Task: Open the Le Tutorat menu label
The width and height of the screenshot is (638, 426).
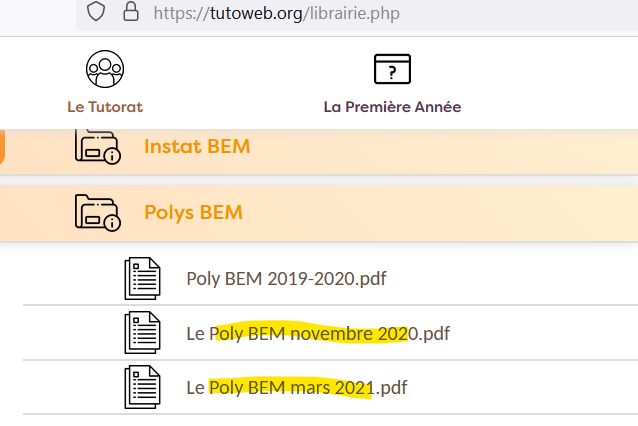Action: [105, 107]
